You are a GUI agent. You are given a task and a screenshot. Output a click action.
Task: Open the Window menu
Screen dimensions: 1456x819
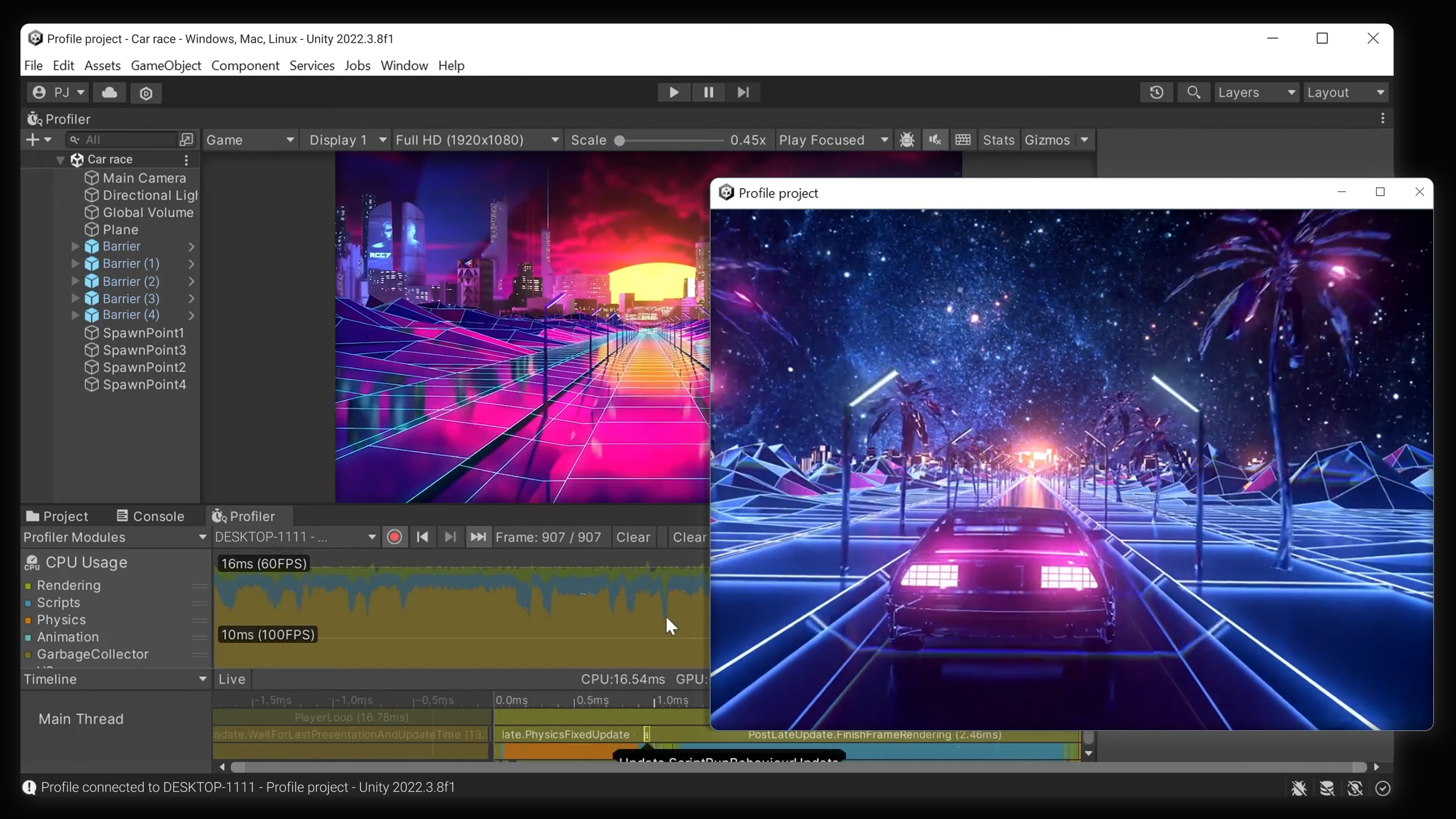pos(404,66)
